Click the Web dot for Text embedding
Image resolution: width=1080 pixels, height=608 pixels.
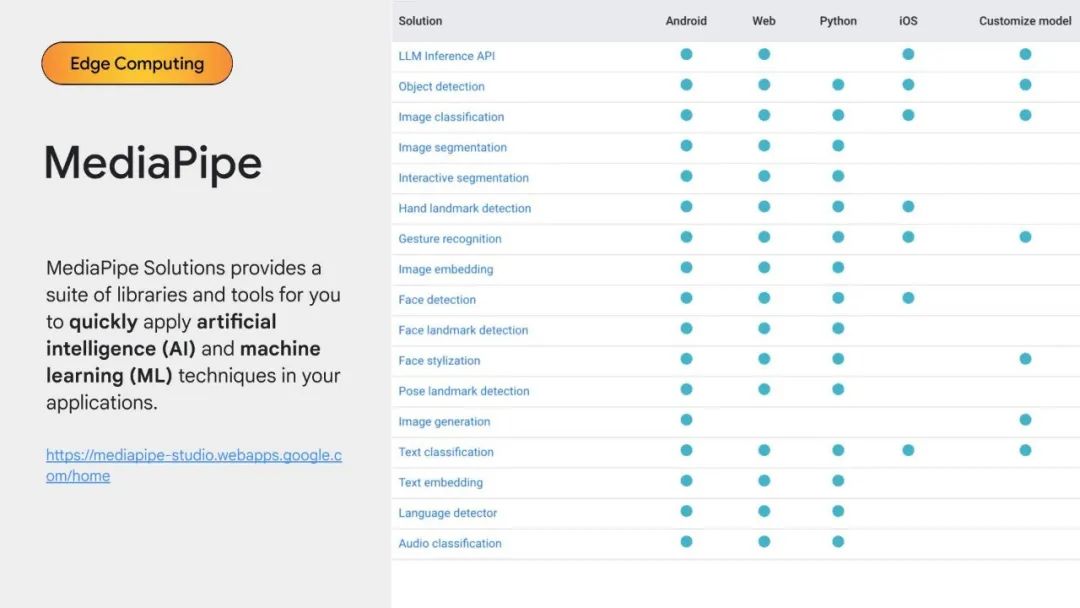tap(764, 481)
